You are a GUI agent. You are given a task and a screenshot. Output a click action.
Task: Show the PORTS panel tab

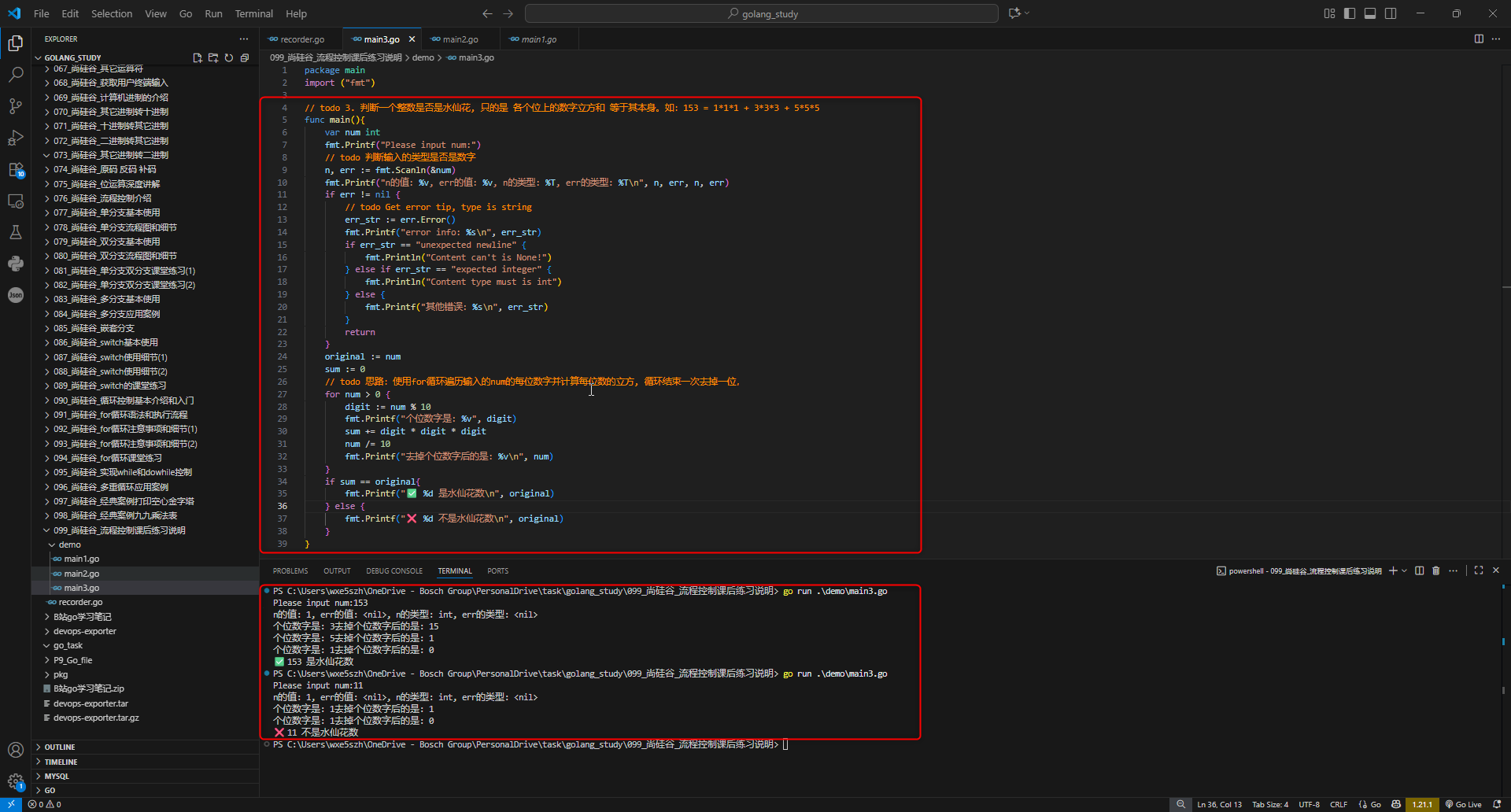497,571
